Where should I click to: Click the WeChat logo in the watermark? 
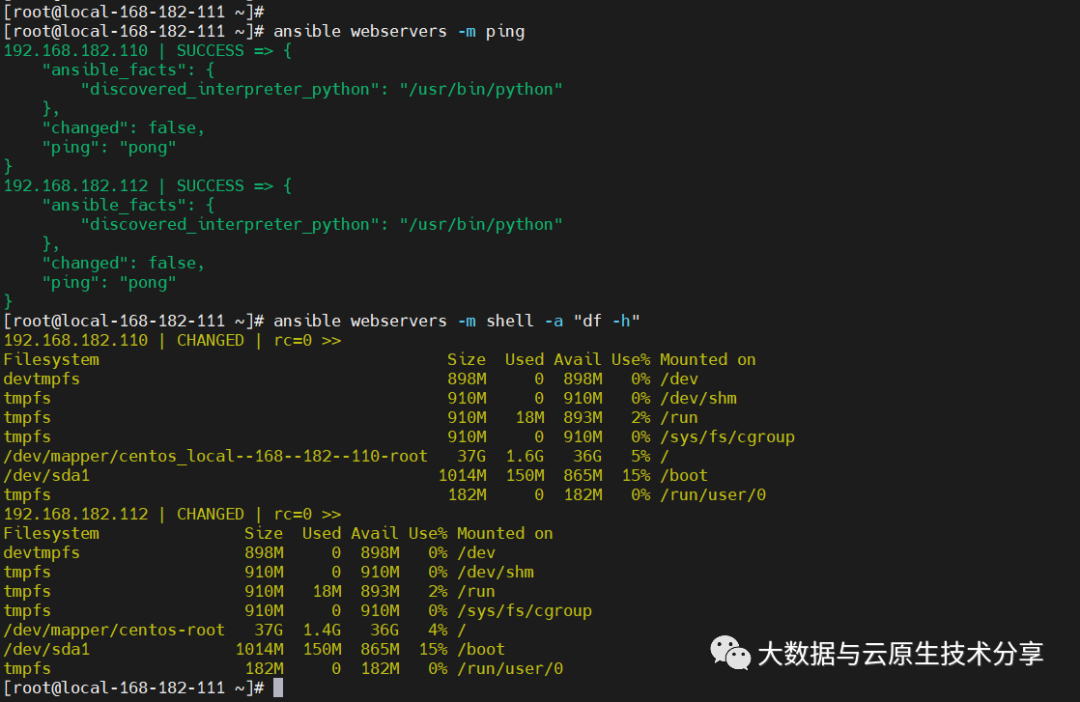point(731,653)
